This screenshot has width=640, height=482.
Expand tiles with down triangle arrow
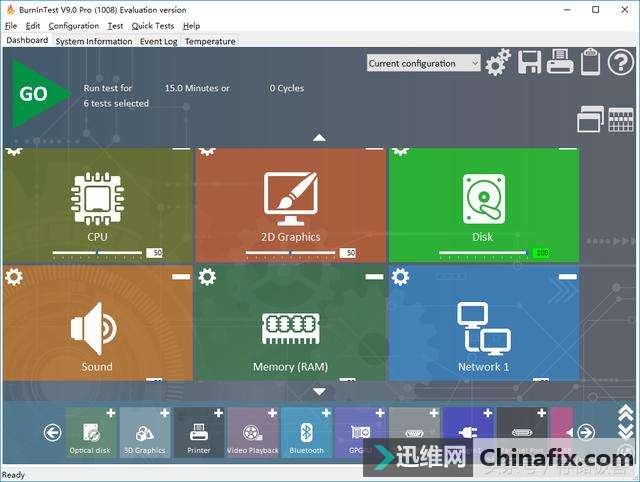pos(319,392)
